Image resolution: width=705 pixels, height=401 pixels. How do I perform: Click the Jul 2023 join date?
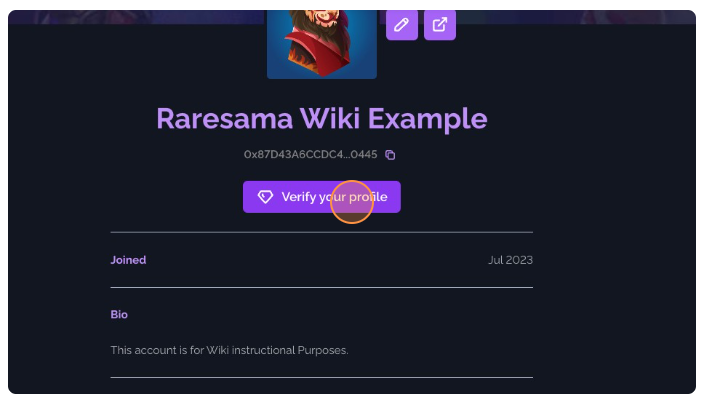point(510,260)
